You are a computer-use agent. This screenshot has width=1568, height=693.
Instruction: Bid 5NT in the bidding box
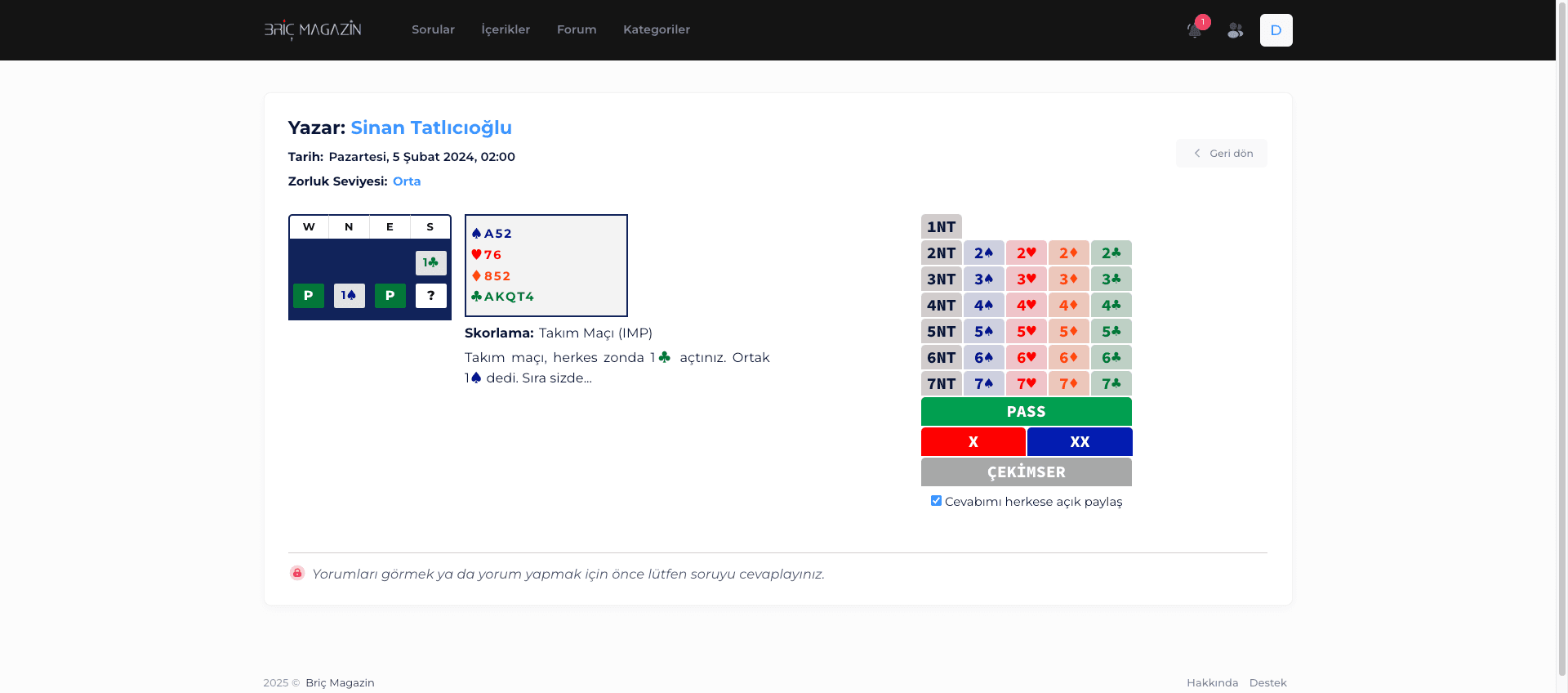(x=942, y=331)
